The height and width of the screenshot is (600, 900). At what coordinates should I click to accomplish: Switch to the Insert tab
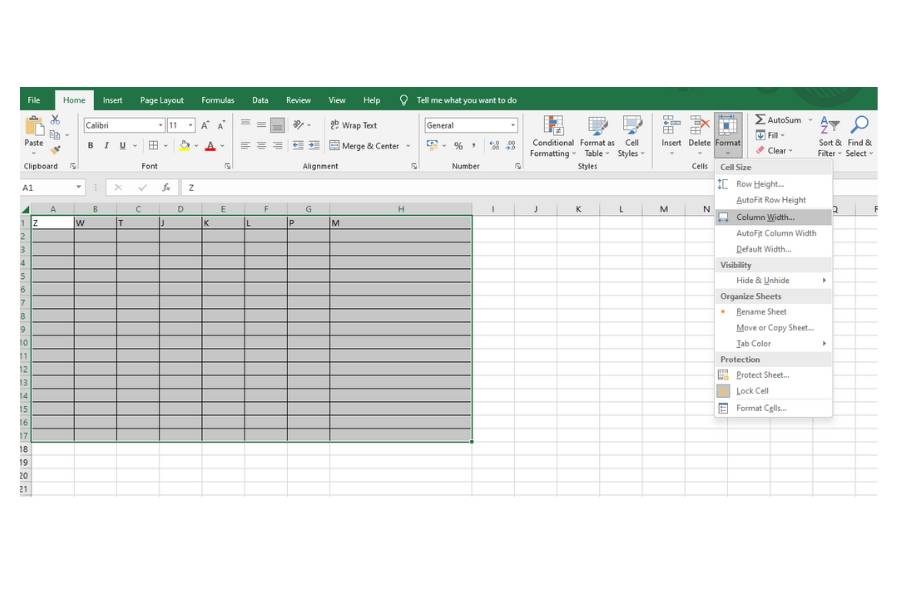112,100
